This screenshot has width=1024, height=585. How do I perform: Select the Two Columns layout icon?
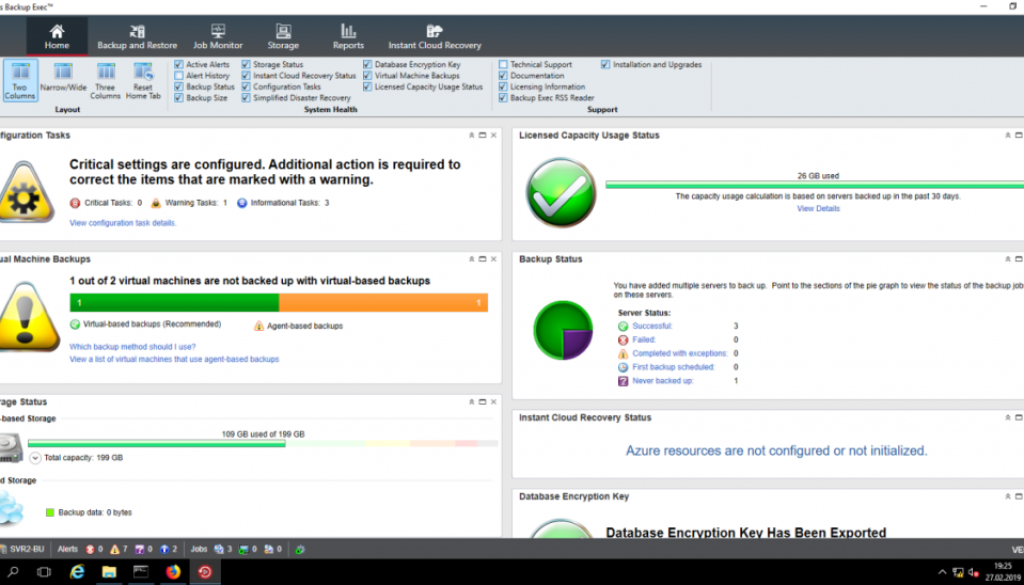tap(20, 80)
